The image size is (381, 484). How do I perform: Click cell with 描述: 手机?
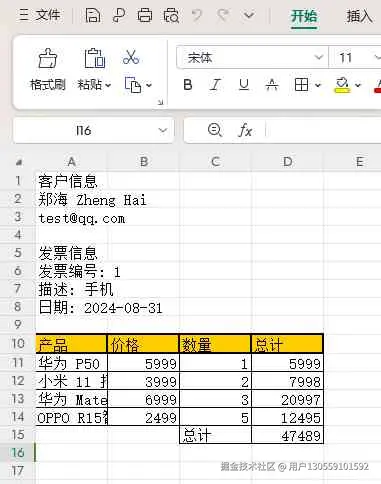tap(71, 289)
